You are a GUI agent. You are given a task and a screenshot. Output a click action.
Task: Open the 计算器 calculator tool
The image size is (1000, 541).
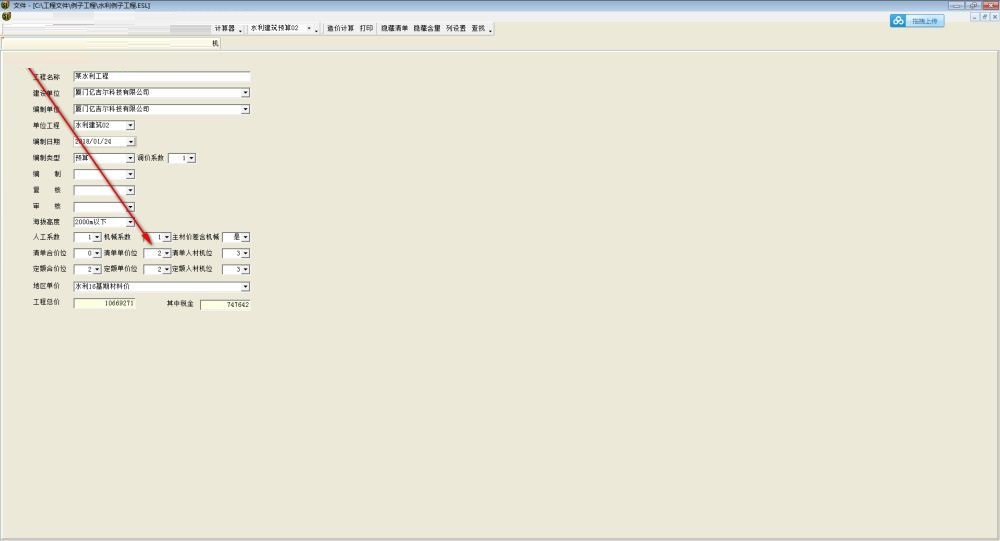click(224, 29)
